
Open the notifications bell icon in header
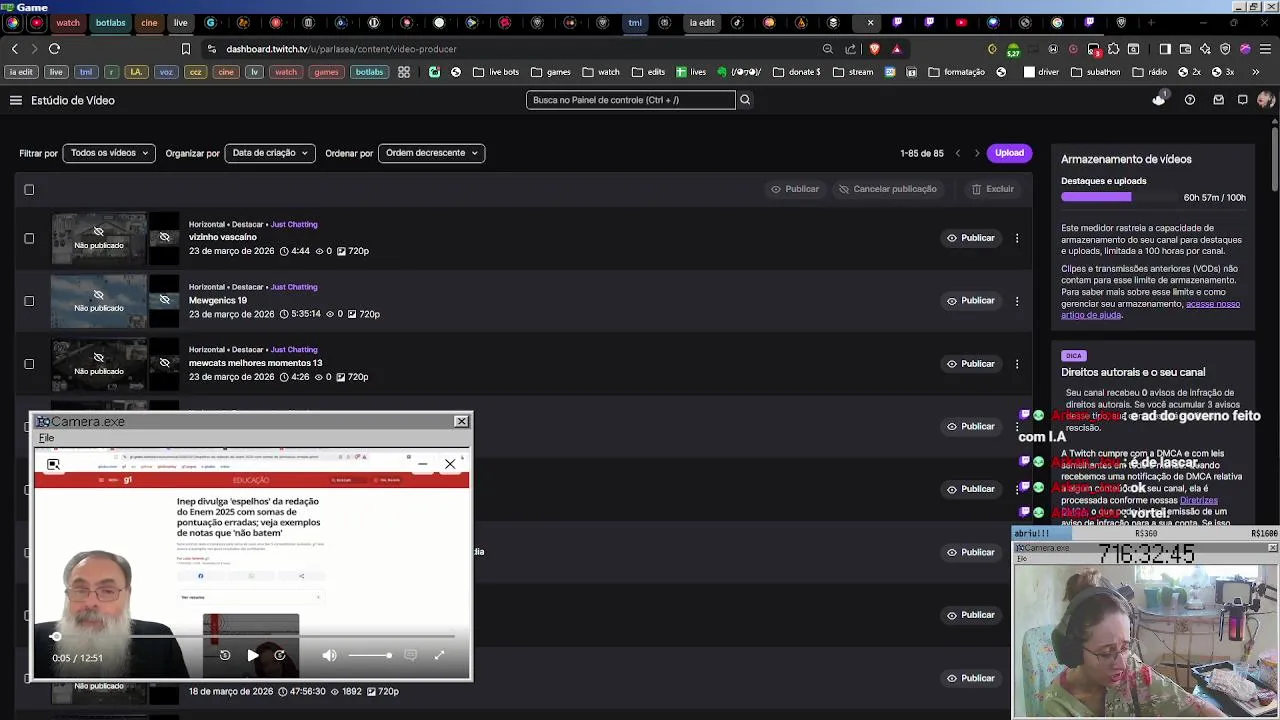coord(1159,100)
